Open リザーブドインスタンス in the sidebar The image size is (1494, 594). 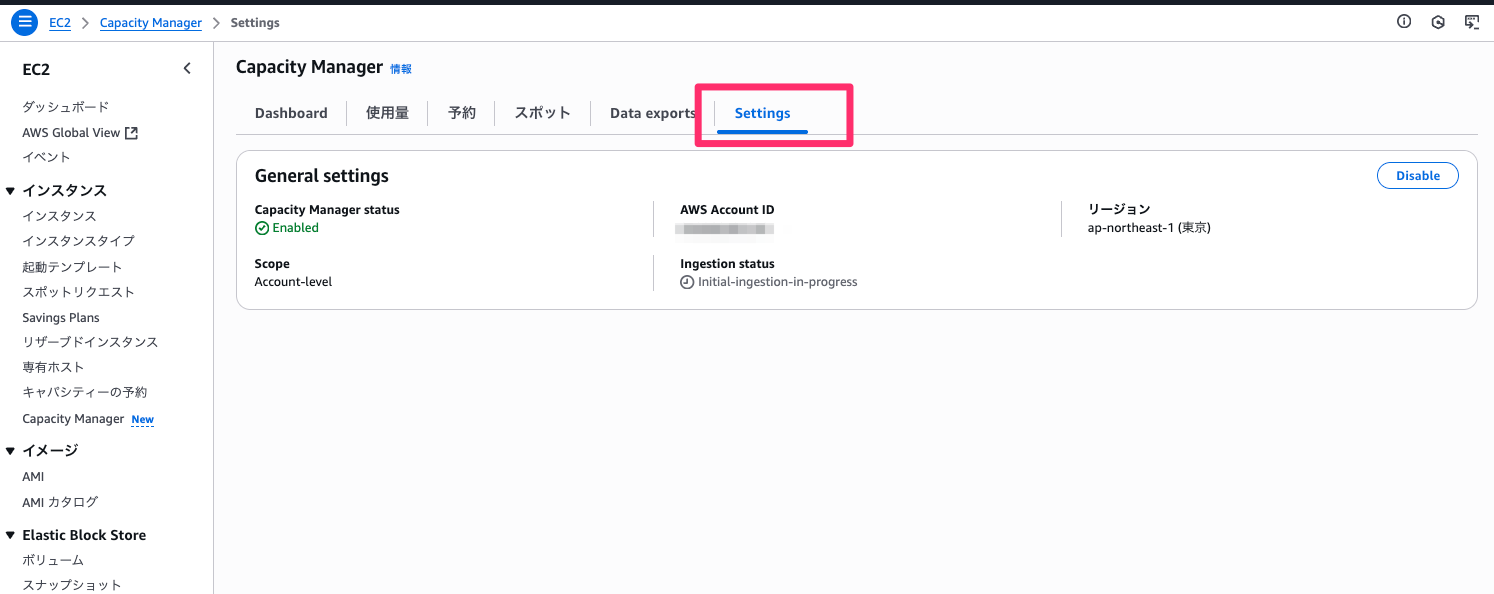coord(90,342)
